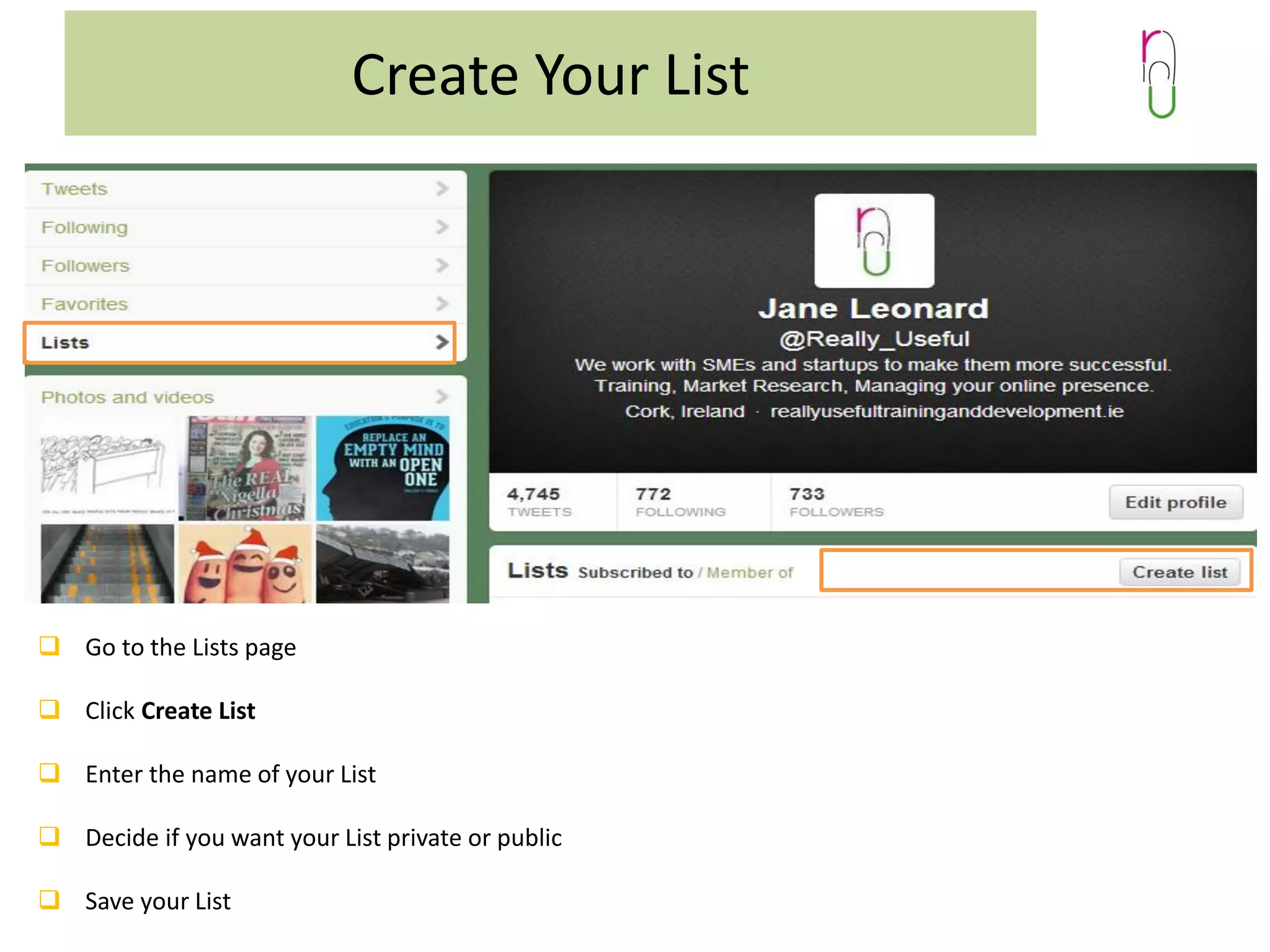Viewport: 1270px width, 952px height.
Task: Click the chevron beside Photos and videos
Action: coord(442,397)
